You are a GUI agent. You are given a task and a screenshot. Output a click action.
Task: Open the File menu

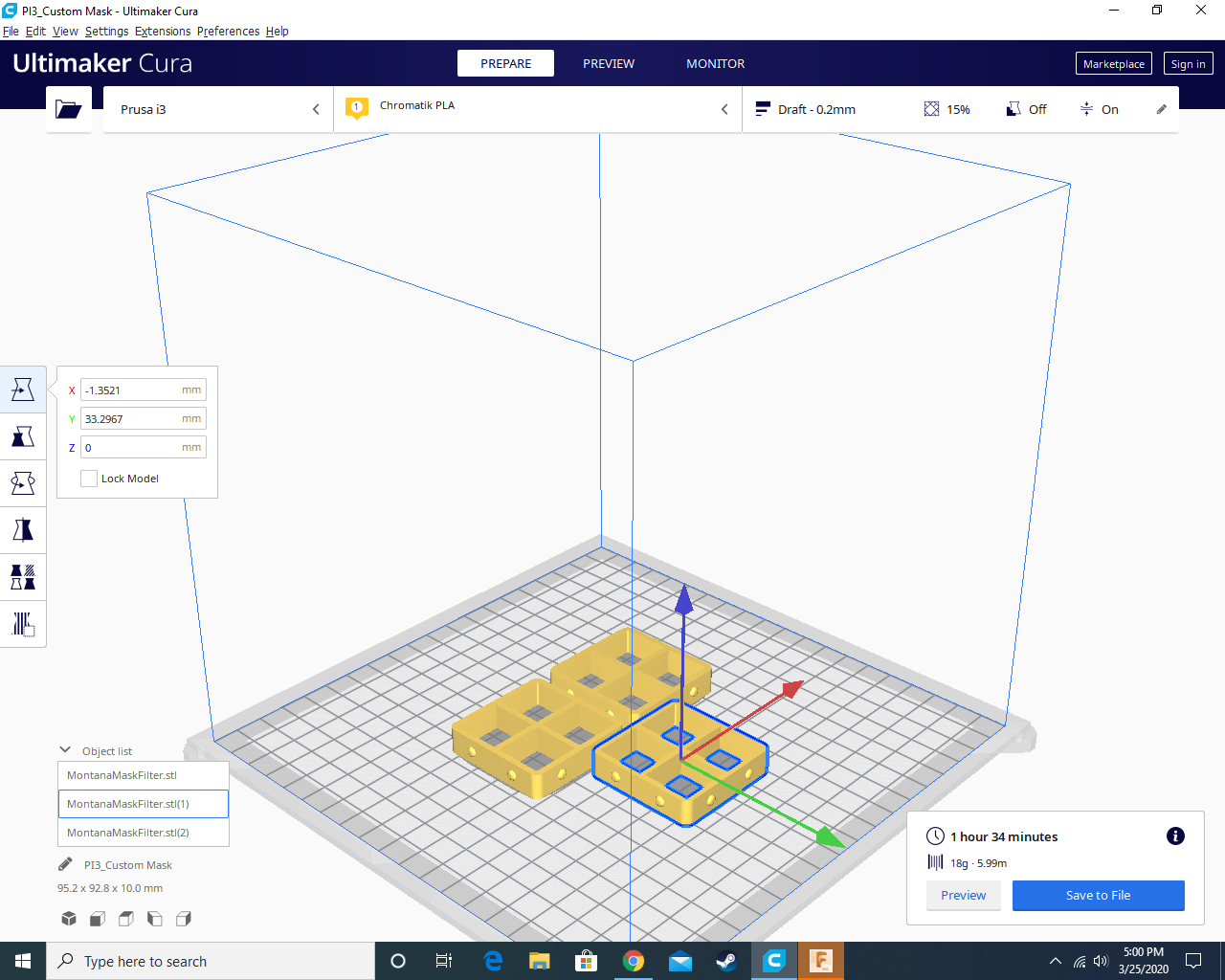click(11, 31)
